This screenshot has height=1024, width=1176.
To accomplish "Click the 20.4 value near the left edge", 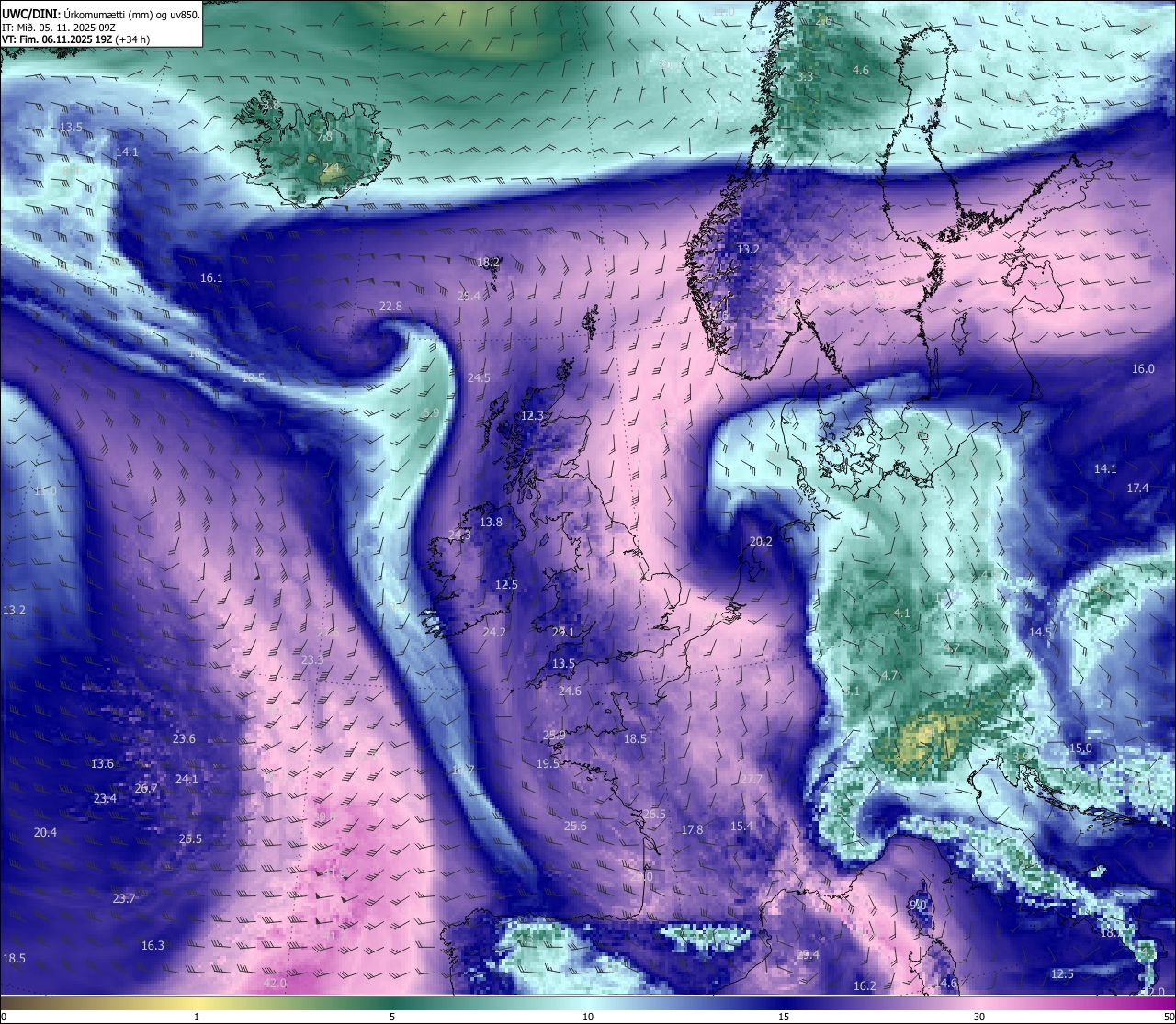I will [x=45, y=832].
